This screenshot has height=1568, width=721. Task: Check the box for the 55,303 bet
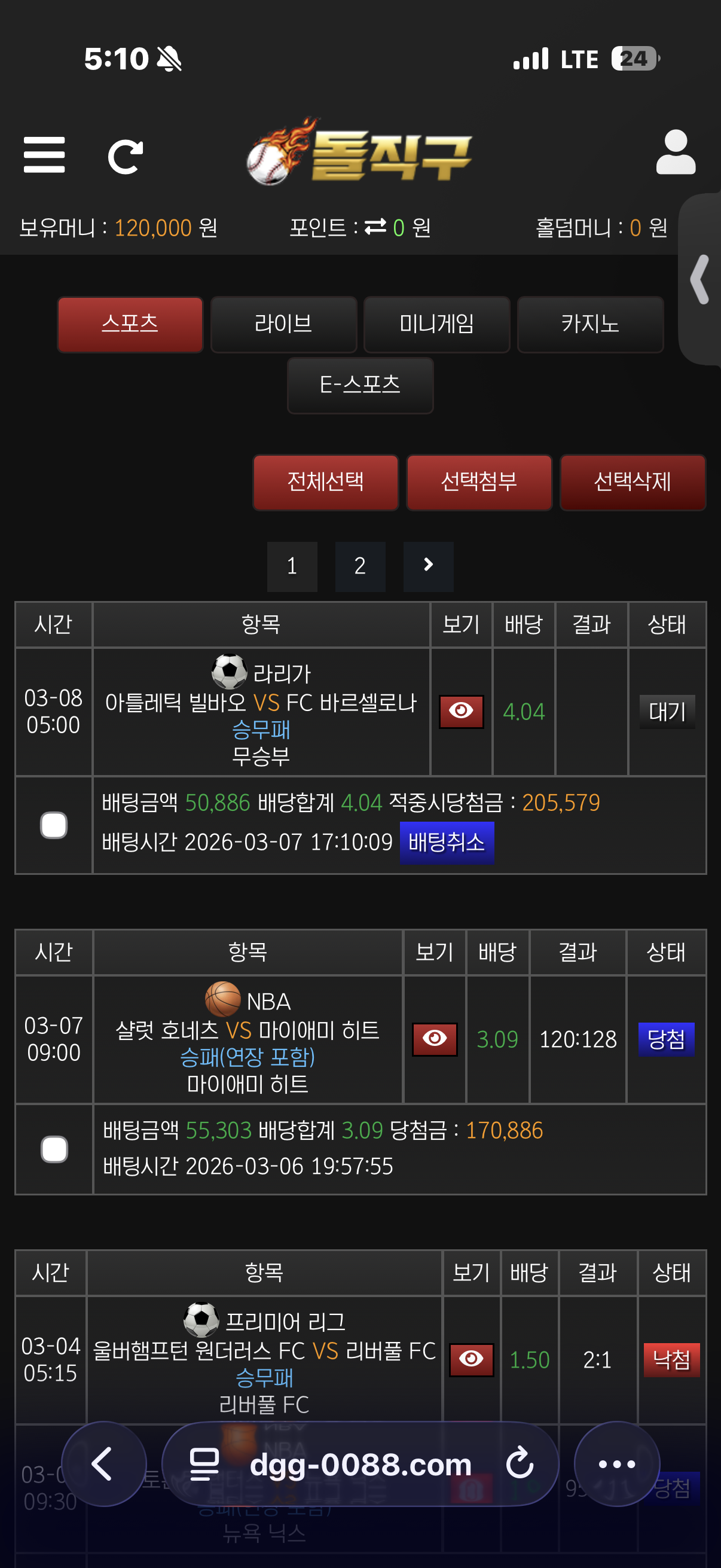[54, 1149]
